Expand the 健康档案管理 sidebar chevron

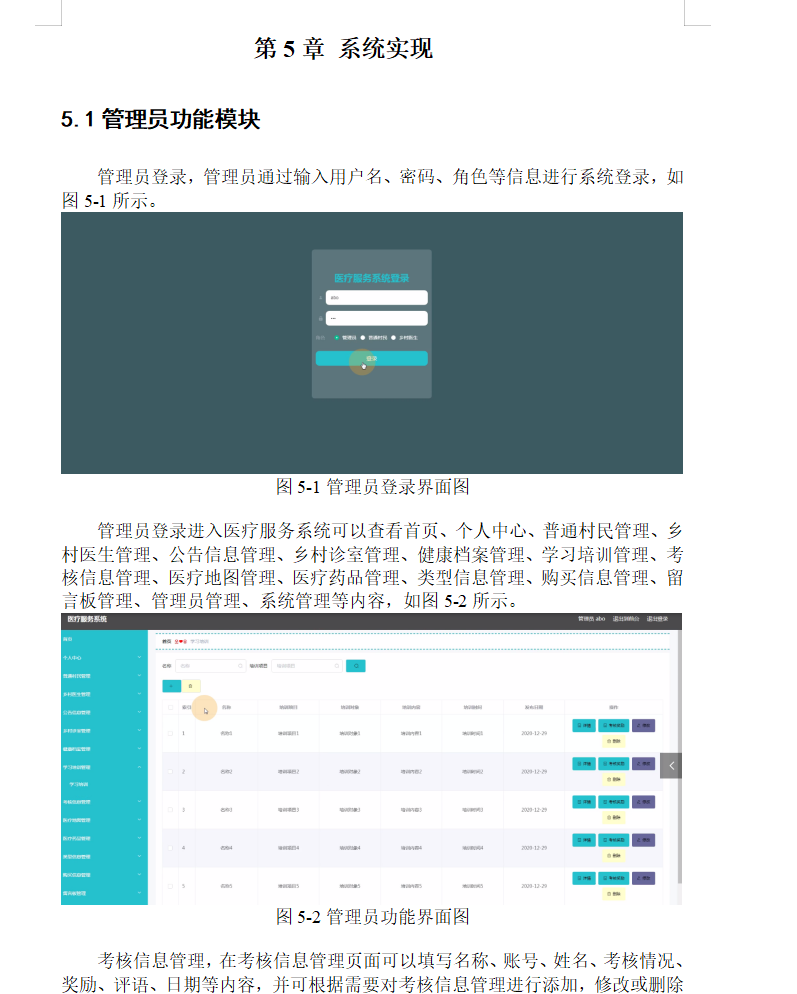click(x=139, y=749)
